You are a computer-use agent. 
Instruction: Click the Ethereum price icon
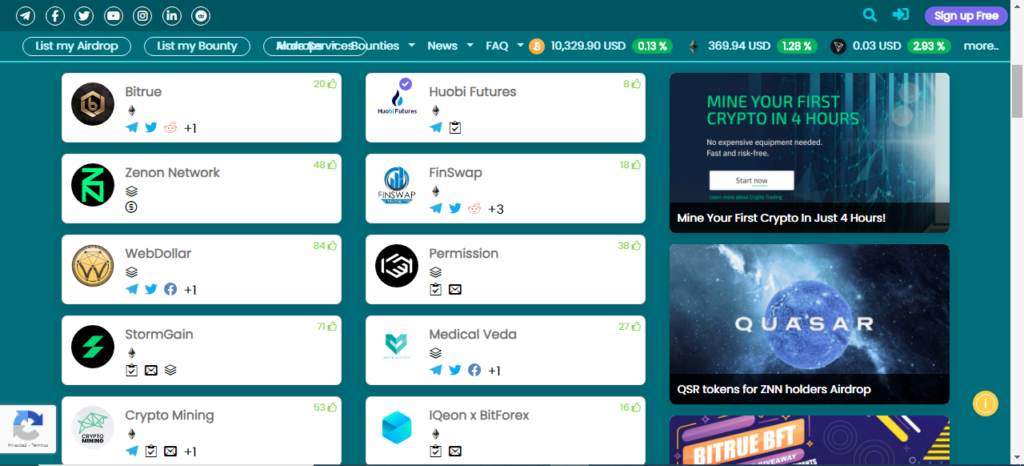693,46
